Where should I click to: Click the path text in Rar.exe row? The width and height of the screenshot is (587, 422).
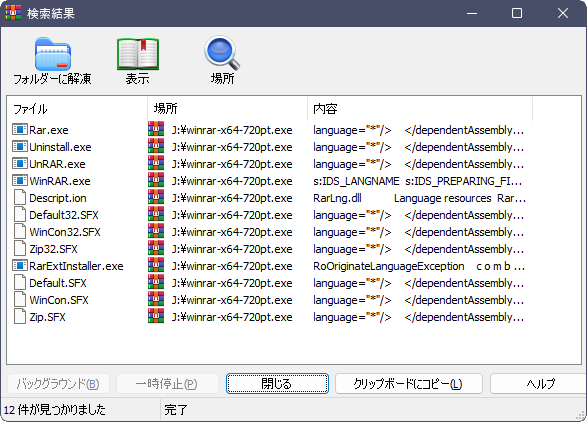coord(232,130)
